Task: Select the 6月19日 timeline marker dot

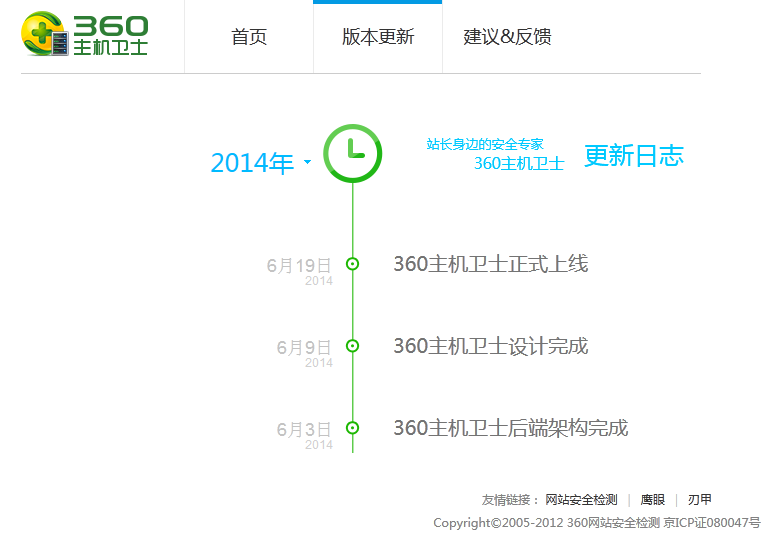Action: click(352, 264)
